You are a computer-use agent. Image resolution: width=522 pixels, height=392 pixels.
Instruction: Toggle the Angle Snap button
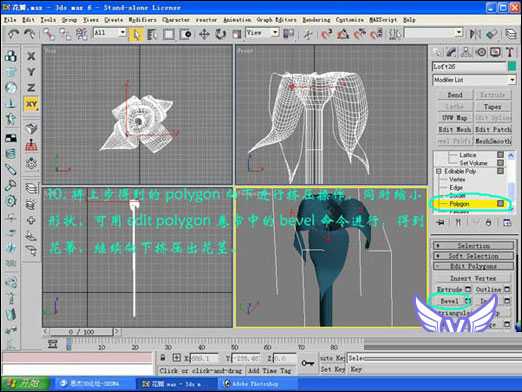(343, 34)
